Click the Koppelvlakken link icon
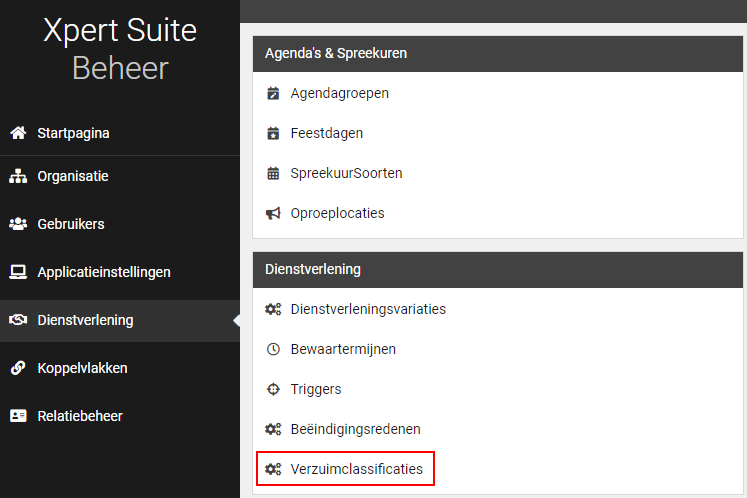Screen dimensions: 747x498 click(17, 368)
